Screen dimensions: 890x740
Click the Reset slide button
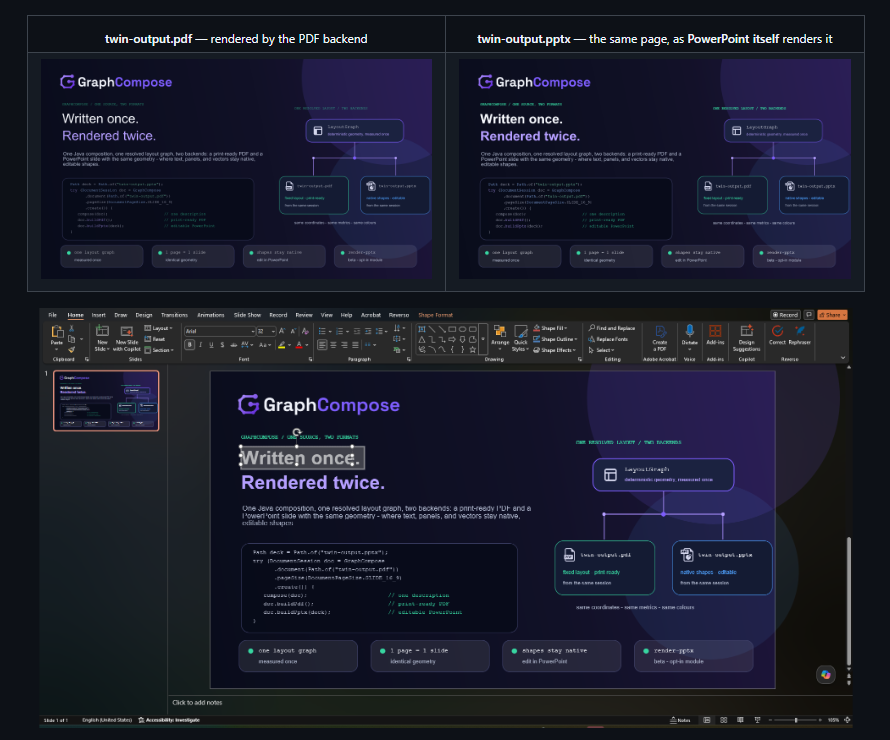[x=154, y=339]
